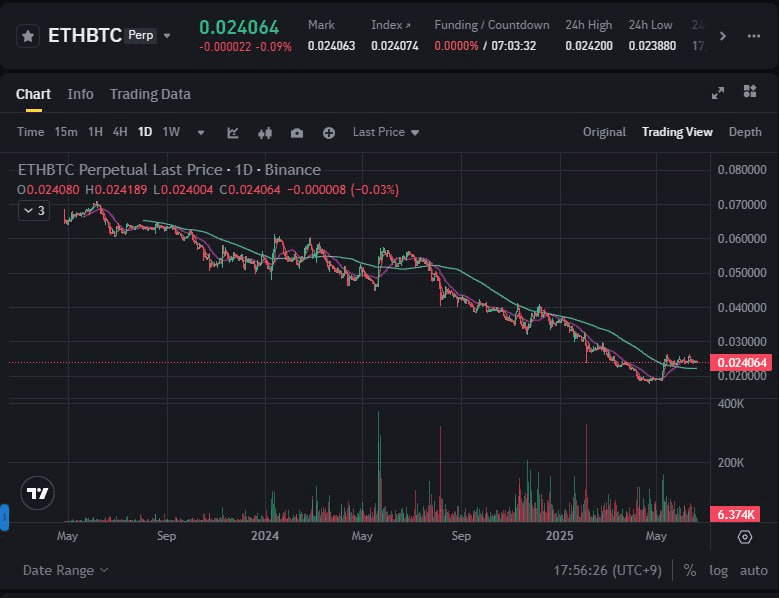Change the candlestick chart style
Image resolution: width=779 pixels, height=598 pixels.
point(265,133)
